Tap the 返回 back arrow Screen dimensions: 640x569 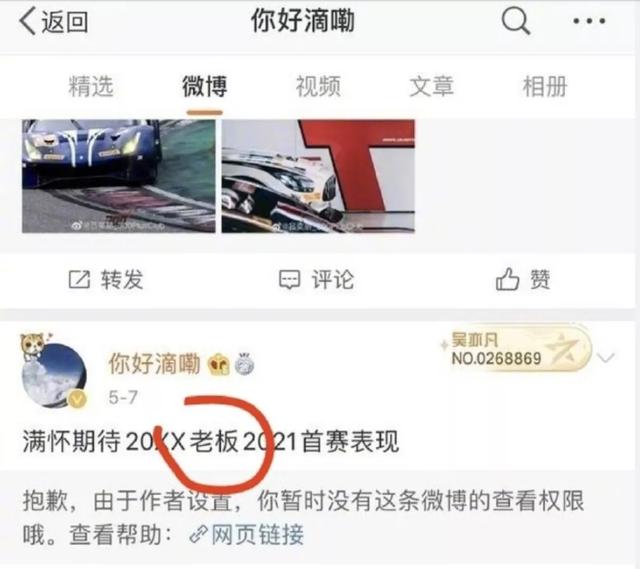(x=28, y=21)
